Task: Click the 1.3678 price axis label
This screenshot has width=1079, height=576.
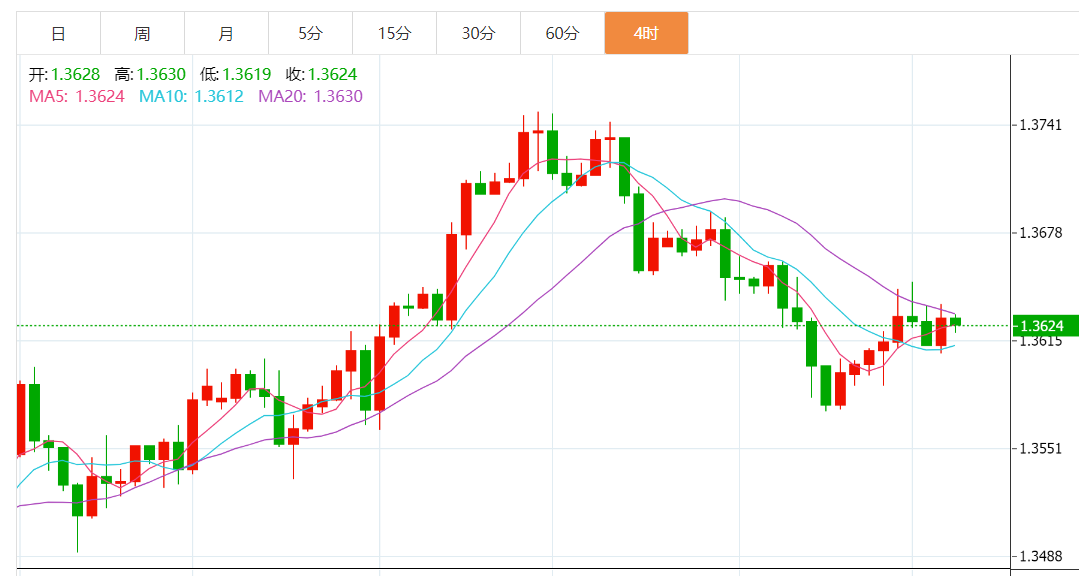Action: tap(1040, 233)
